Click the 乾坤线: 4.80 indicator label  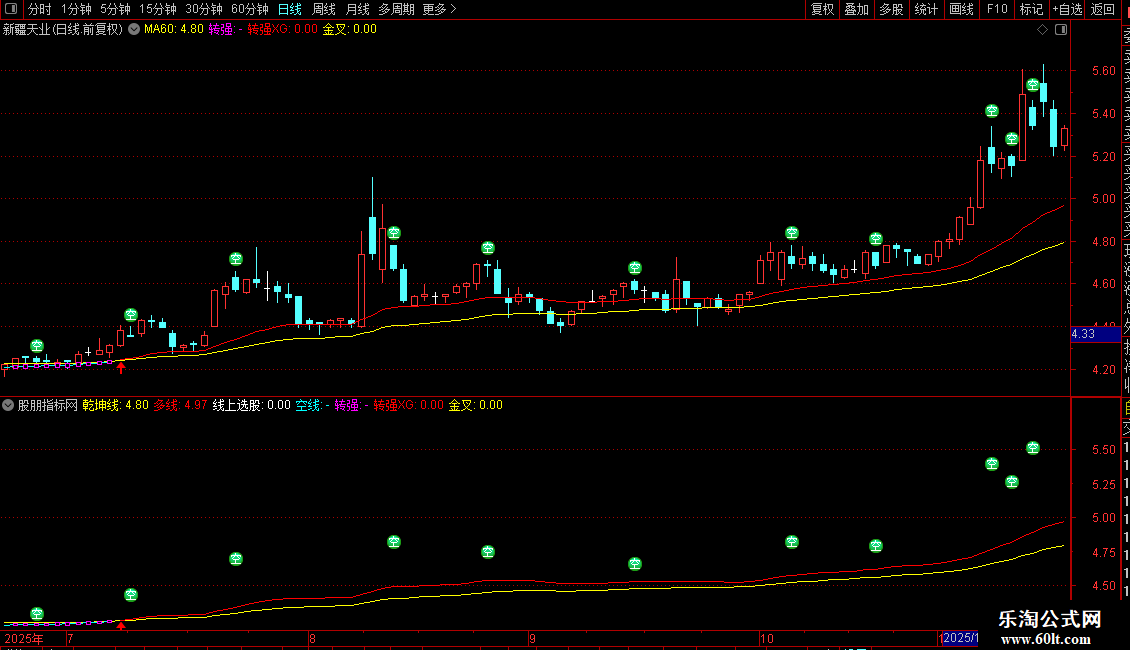click(x=115, y=405)
